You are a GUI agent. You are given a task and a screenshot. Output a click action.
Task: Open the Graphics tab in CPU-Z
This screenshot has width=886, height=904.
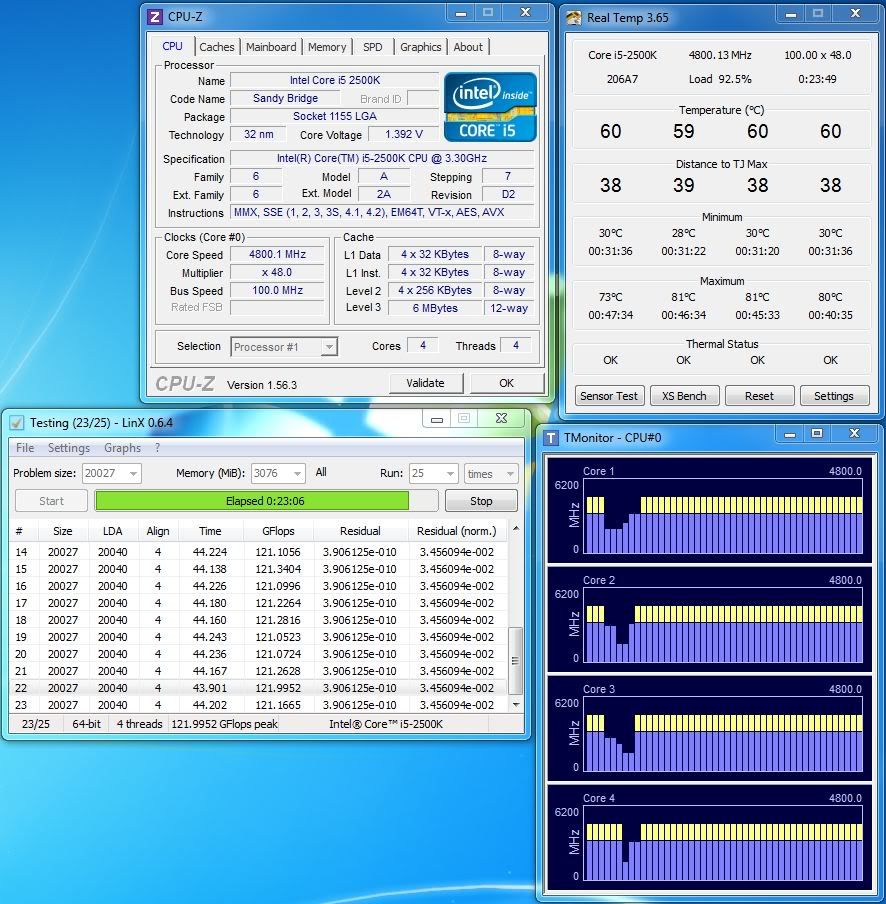[x=421, y=47]
